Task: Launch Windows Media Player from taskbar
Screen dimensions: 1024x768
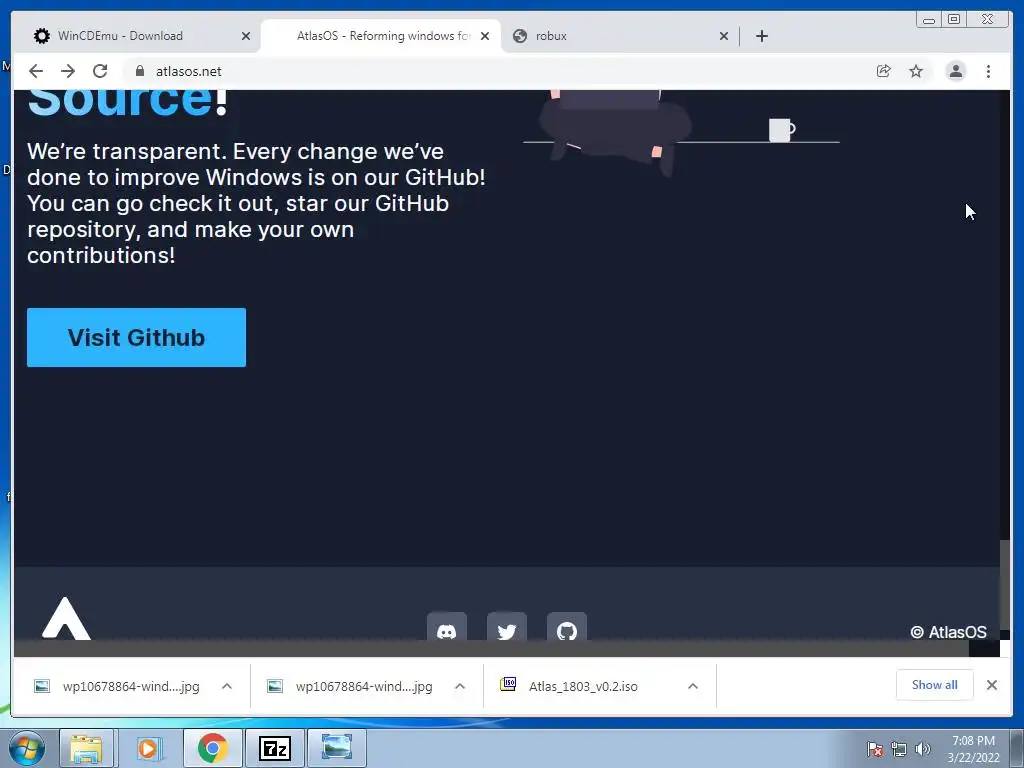Action: pyautogui.click(x=148, y=748)
